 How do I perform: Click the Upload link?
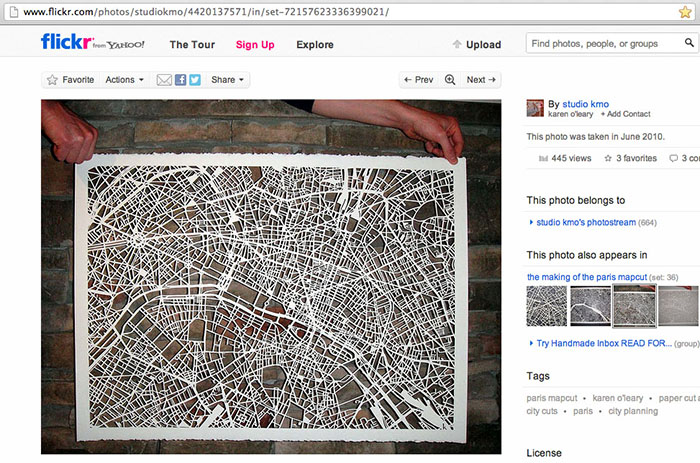point(477,44)
